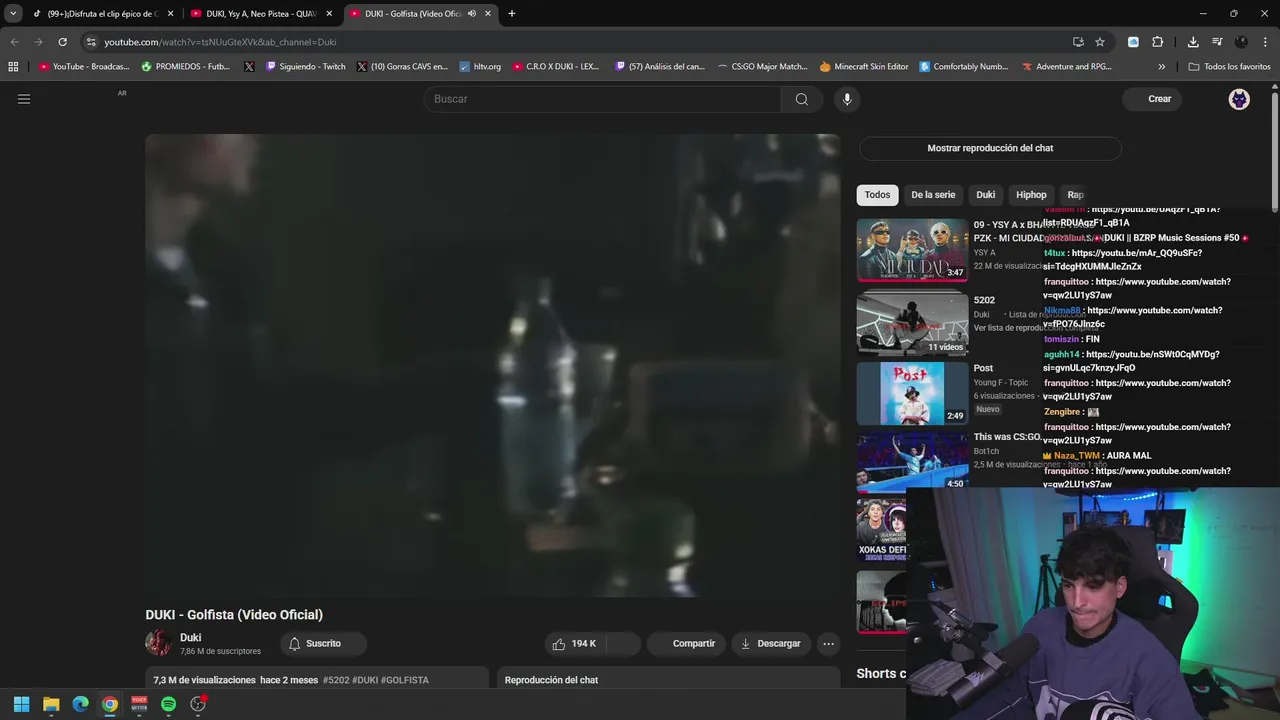
Task: Click the browser address bar URL
Action: click(220, 42)
